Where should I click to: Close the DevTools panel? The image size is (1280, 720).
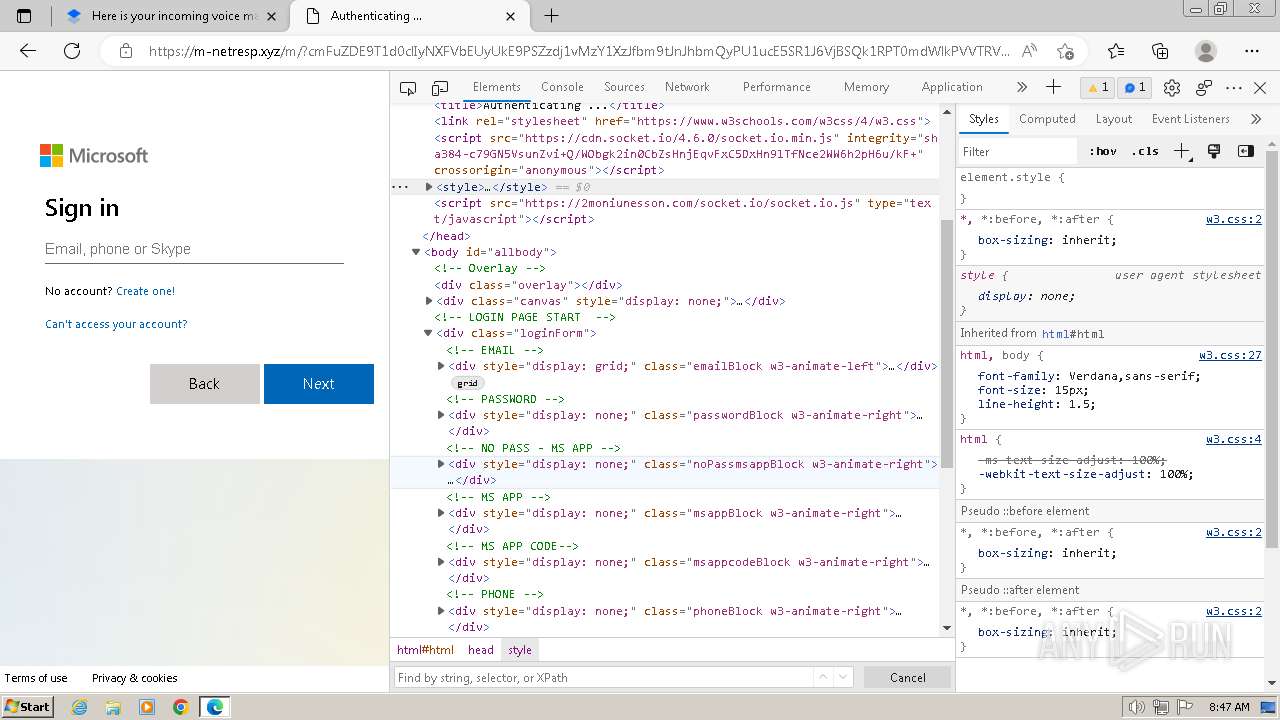click(1260, 88)
